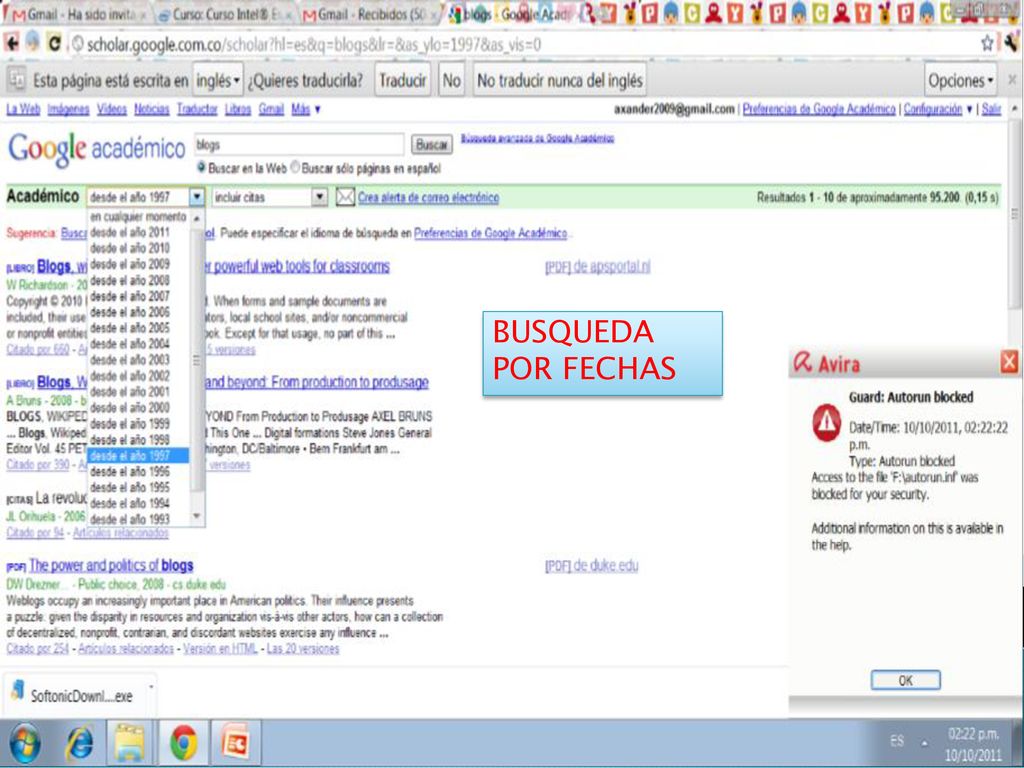Show hidden system tray icons
This screenshot has width=1024, height=768.
[x=925, y=743]
